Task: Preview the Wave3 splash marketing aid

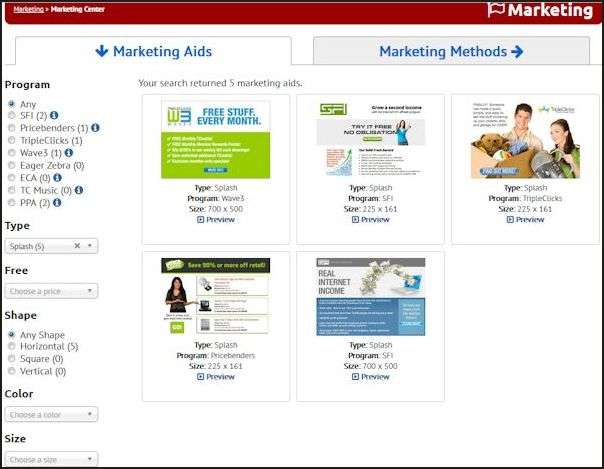Action: pos(216,219)
